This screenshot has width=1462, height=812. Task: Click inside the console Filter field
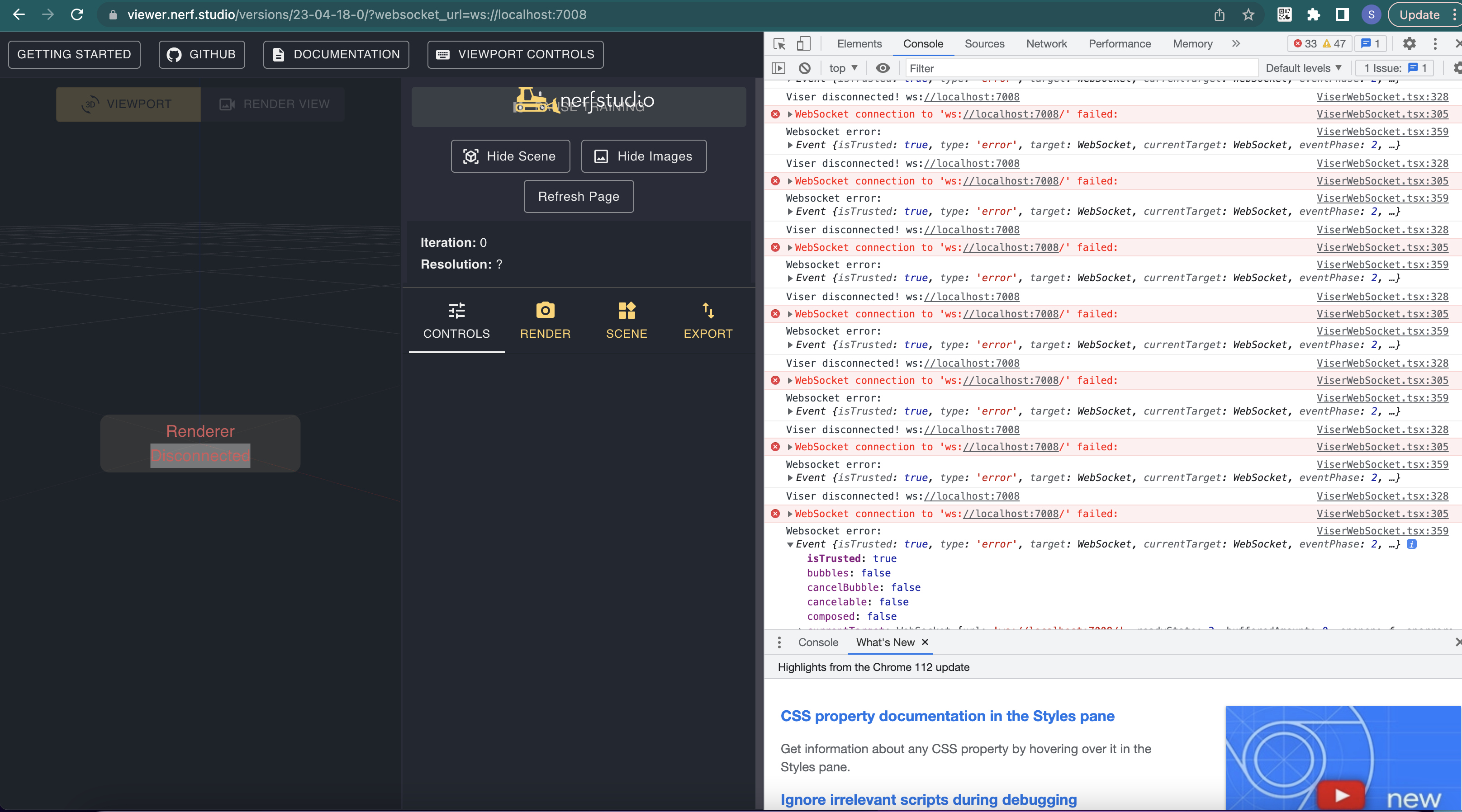point(1078,68)
